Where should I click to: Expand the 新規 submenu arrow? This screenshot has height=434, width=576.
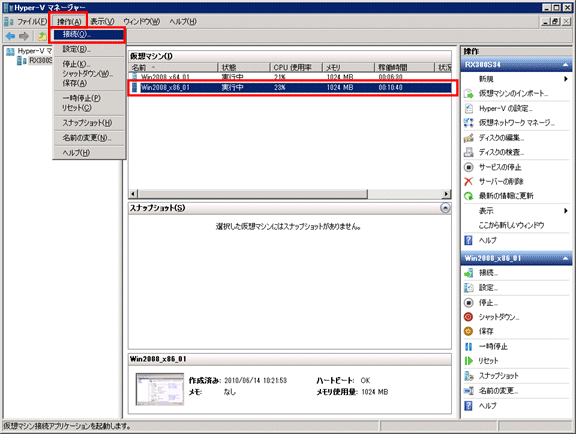click(x=566, y=79)
